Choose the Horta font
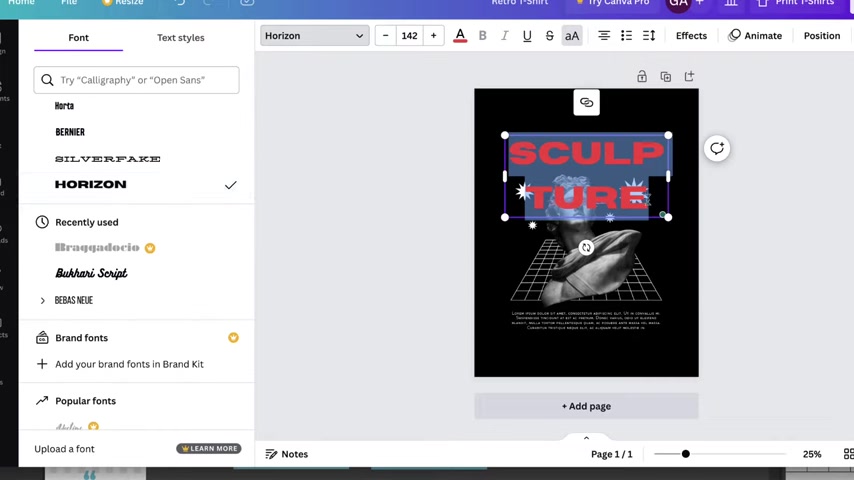The image size is (854, 480). click(64, 106)
